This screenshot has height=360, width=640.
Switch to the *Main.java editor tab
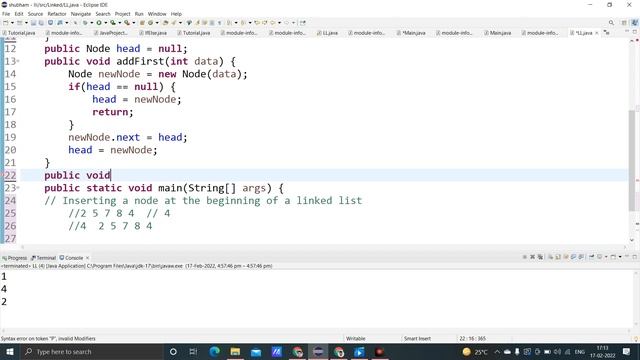[411, 33]
